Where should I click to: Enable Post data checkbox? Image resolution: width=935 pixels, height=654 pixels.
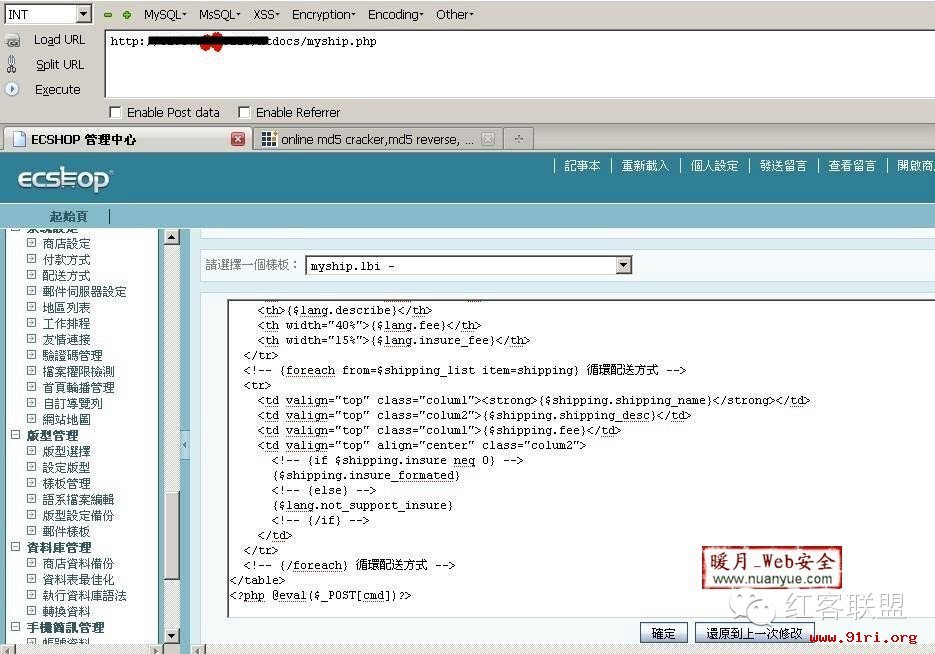pyautogui.click(x=115, y=112)
